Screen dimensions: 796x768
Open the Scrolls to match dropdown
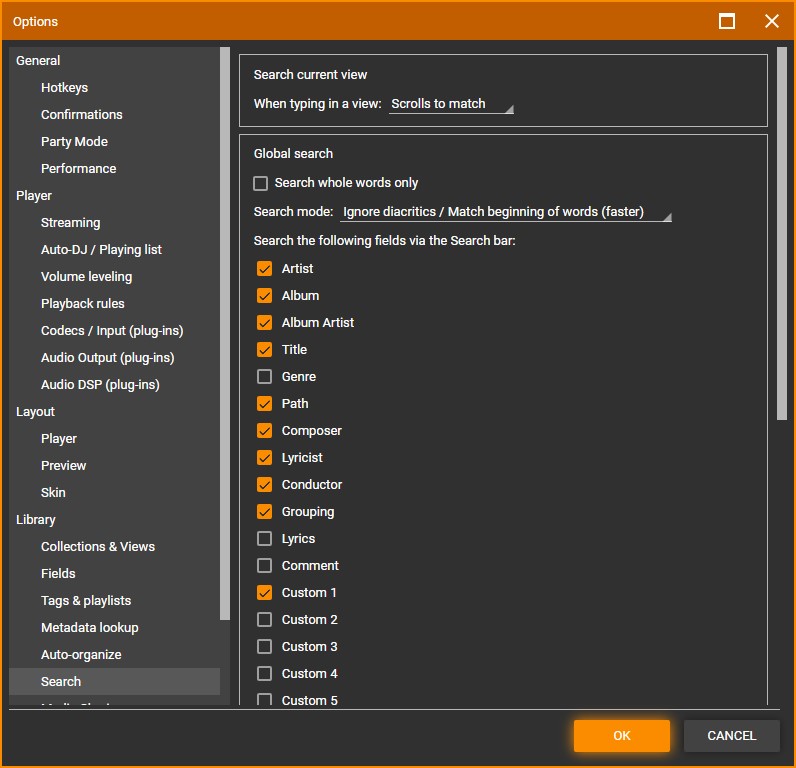point(451,104)
